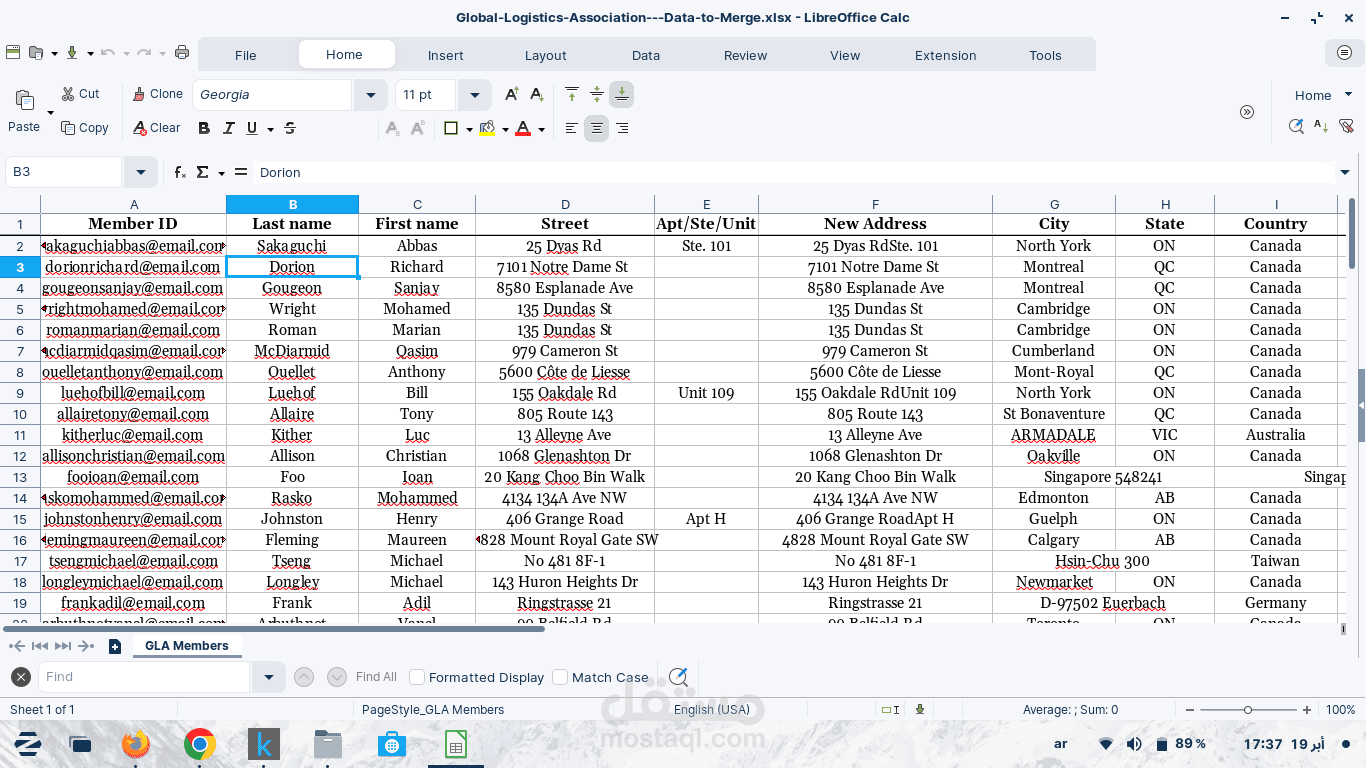Open the Function Wizard fx icon
This screenshot has height=768, width=1366.
180,172
